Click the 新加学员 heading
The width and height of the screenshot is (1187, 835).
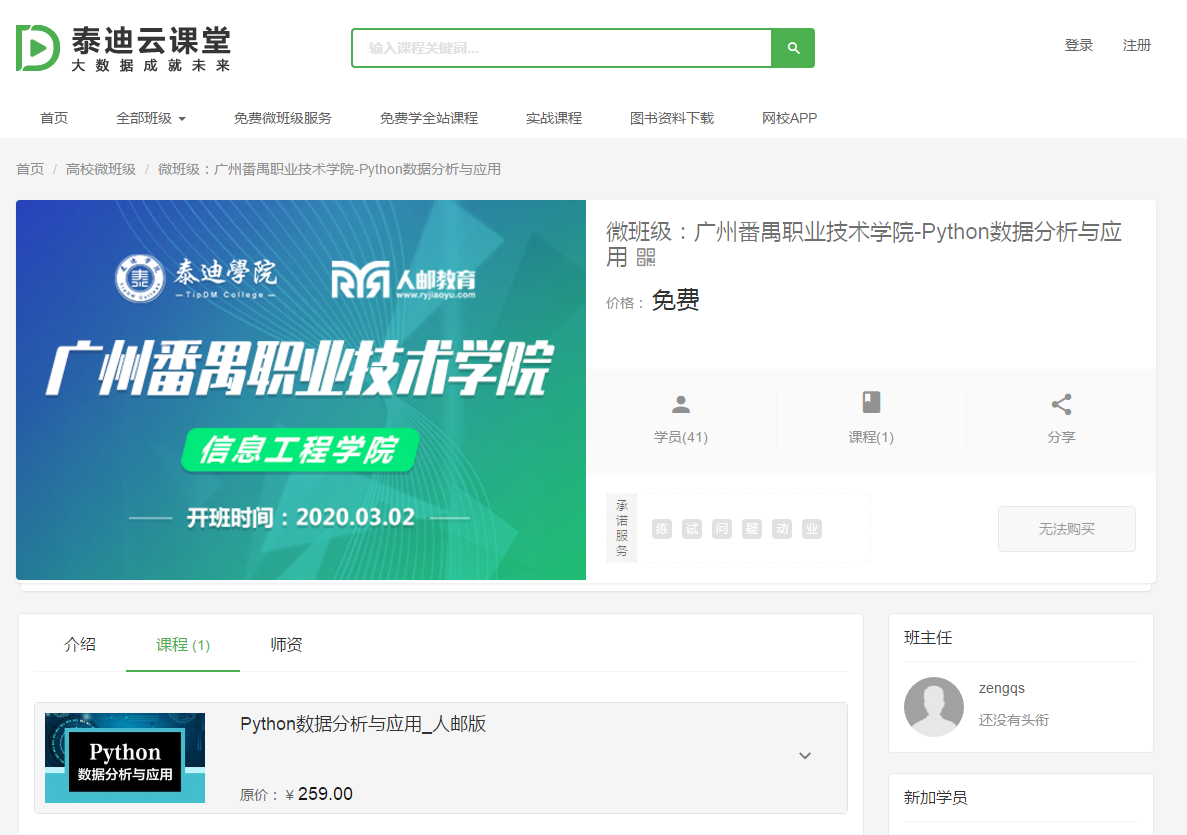(935, 797)
